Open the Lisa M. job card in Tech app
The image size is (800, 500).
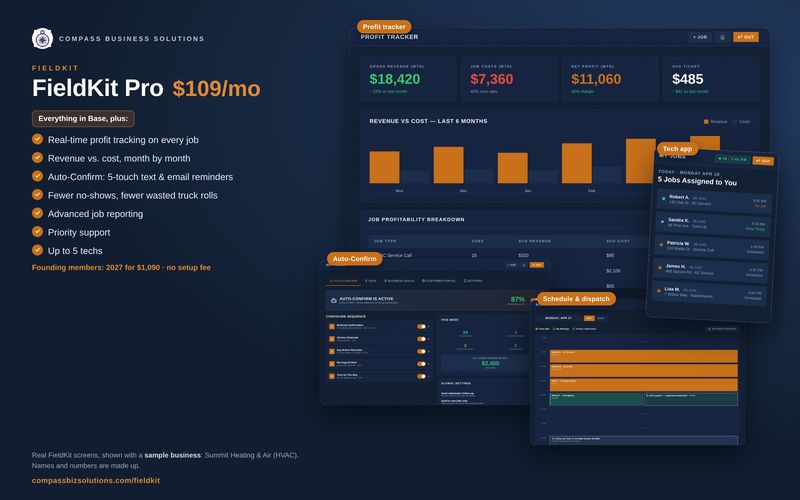(709, 293)
